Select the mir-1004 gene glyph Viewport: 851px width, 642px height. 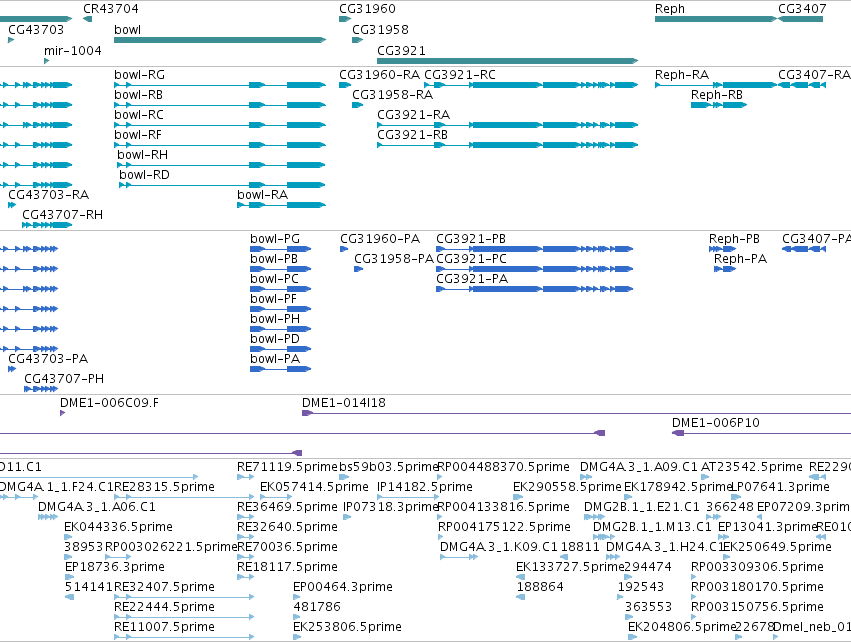pyautogui.click(x=47, y=61)
